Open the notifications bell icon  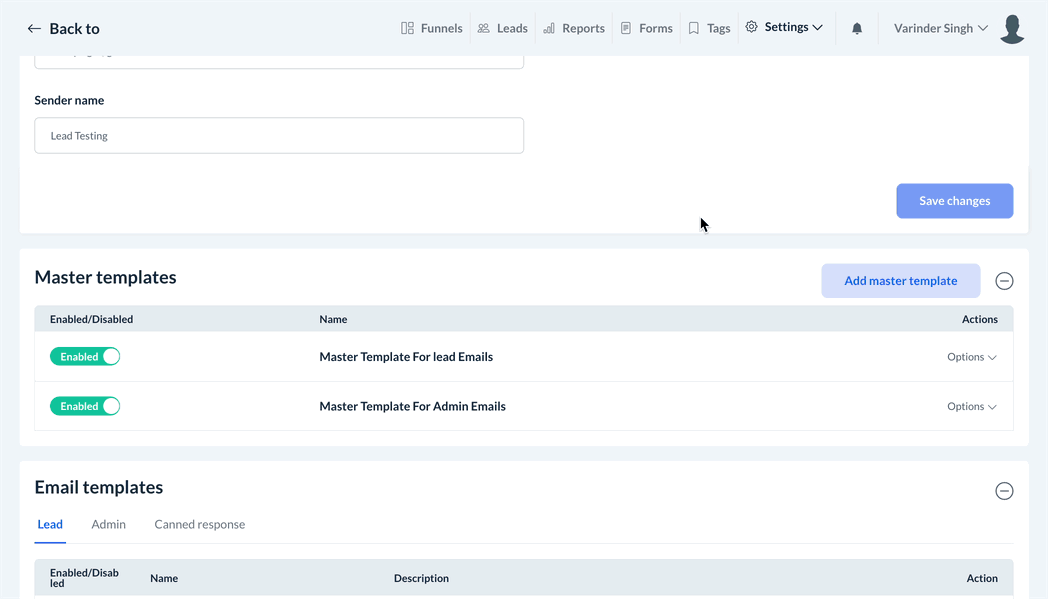coord(857,28)
